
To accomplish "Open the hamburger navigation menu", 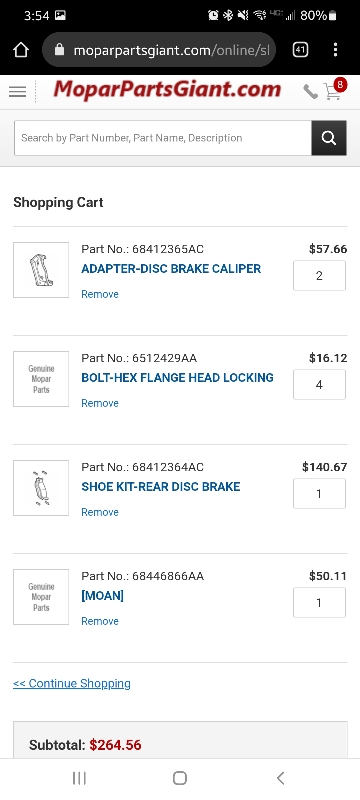I will (17, 92).
